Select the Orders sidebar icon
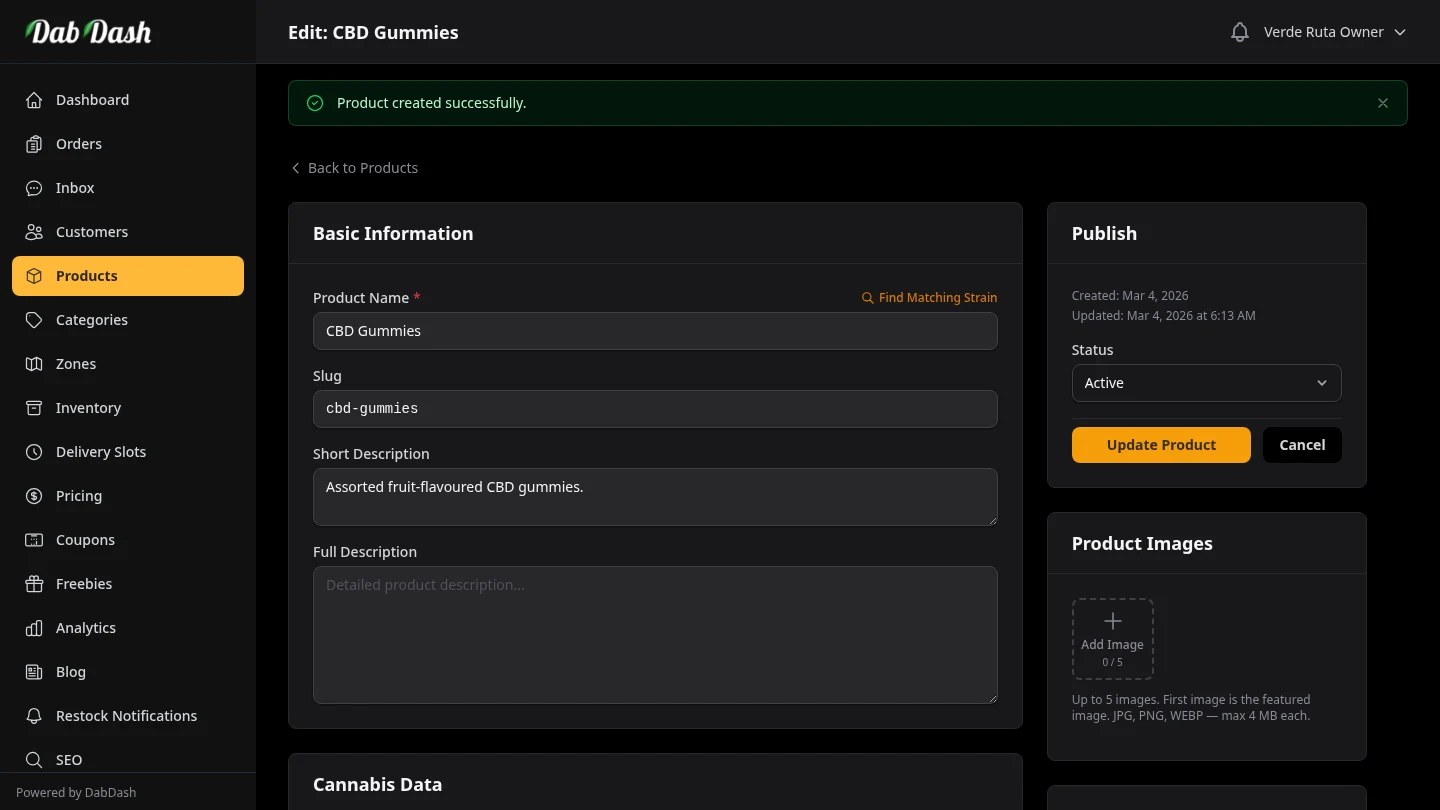The image size is (1440, 810). click(x=33, y=144)
